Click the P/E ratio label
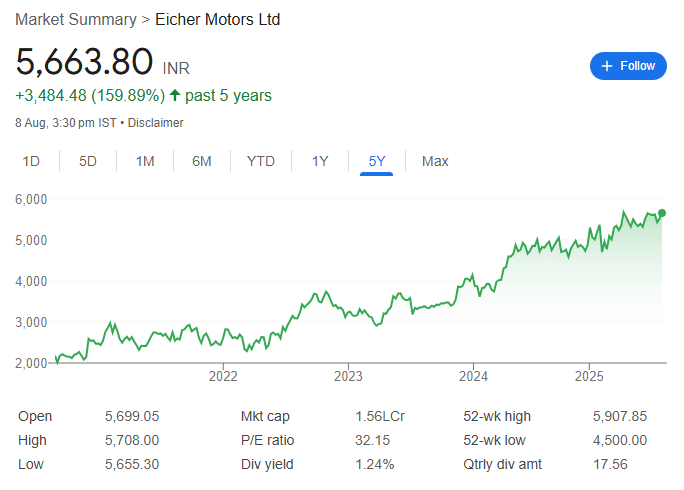 [267, 440]
